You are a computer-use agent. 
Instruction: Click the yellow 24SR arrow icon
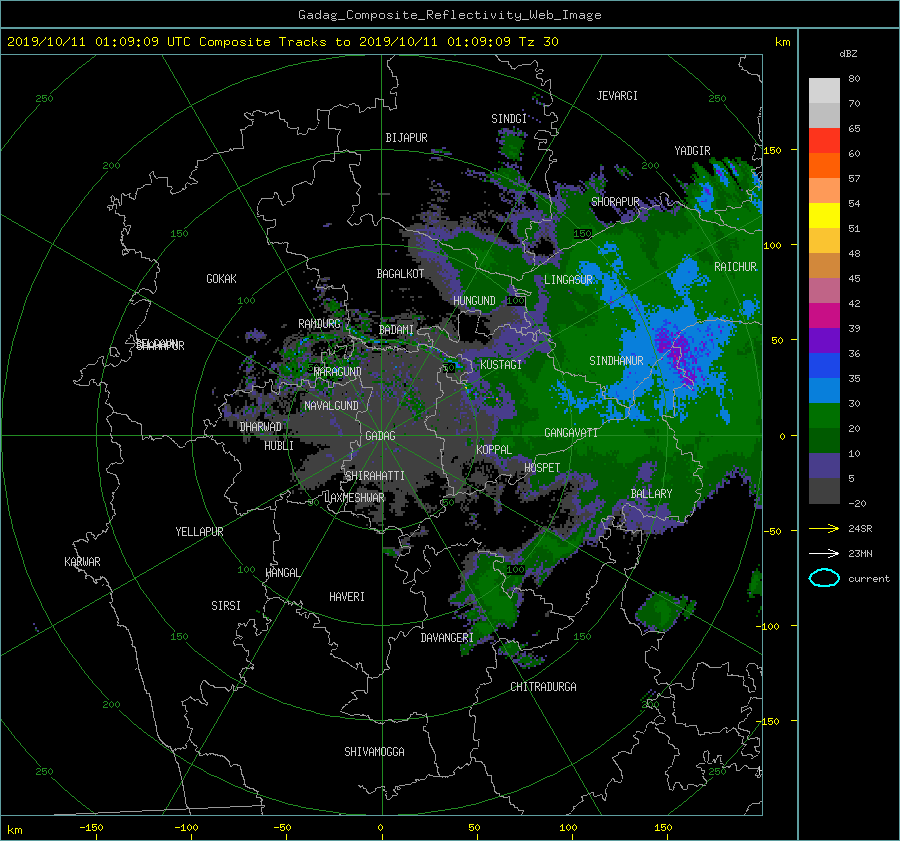tap(824, 528)
